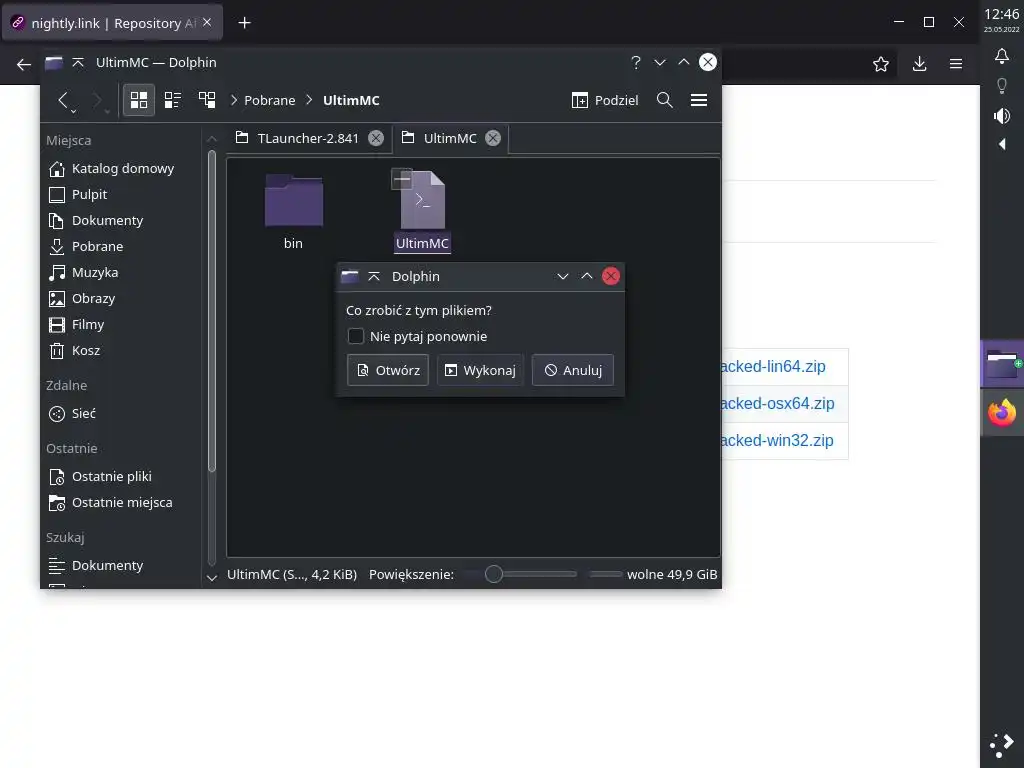Open notifications bell in side panel
This screenshot has width=1024, height=768.
click(x=1002, y=56)
